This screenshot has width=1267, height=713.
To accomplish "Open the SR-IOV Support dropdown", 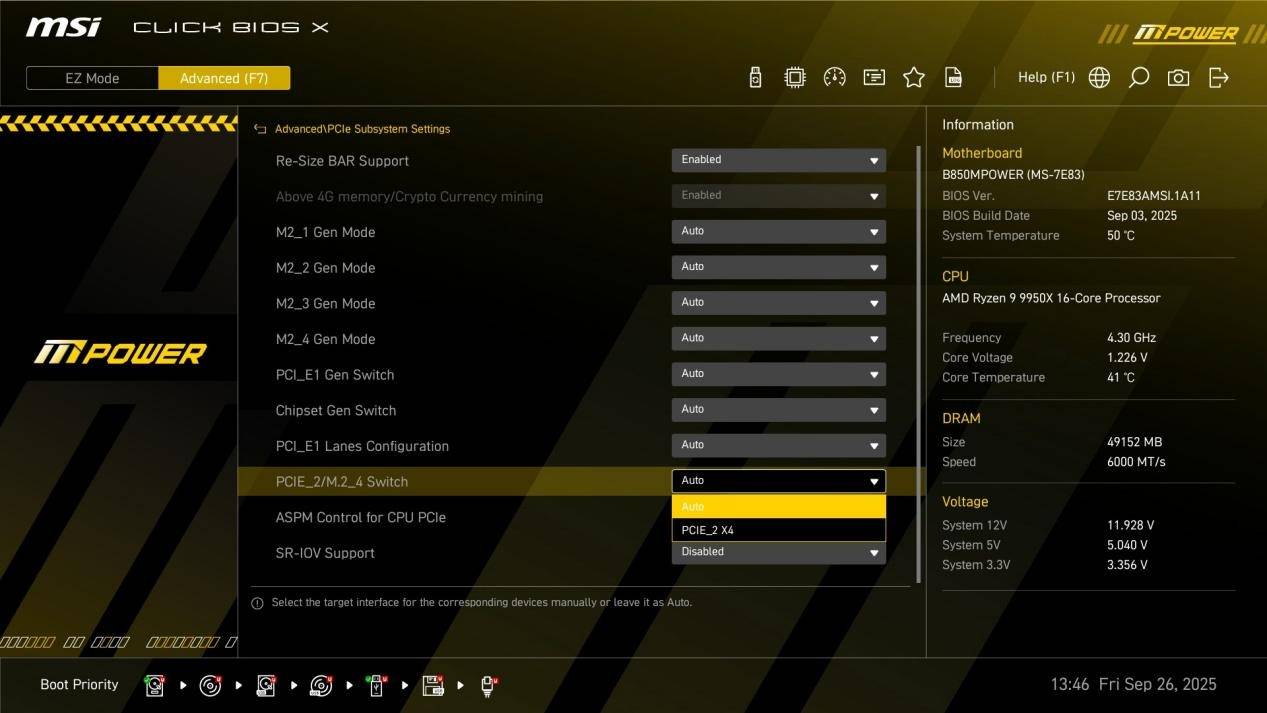I will click(x=778, y=552).
